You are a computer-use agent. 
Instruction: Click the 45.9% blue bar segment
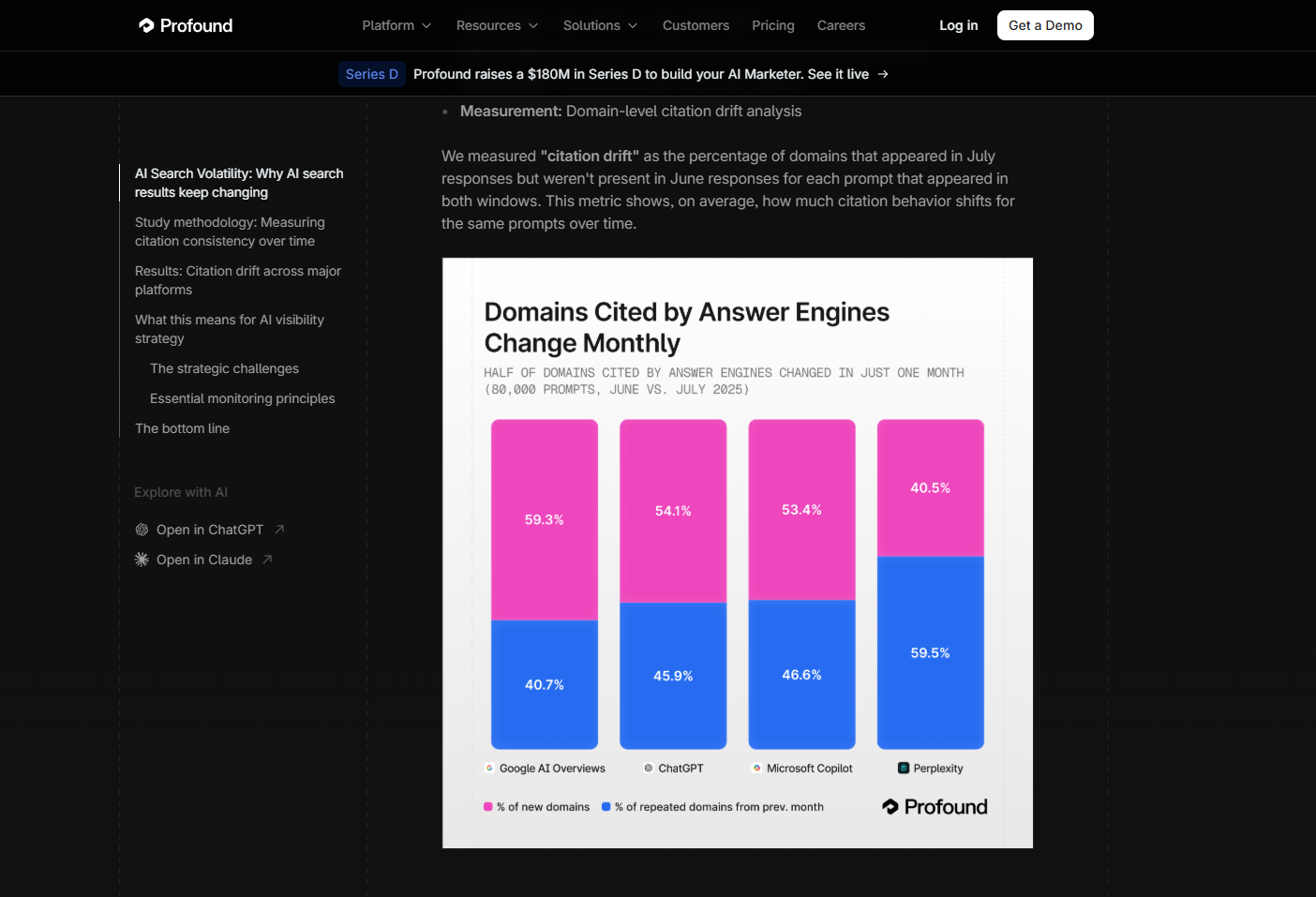673,676
